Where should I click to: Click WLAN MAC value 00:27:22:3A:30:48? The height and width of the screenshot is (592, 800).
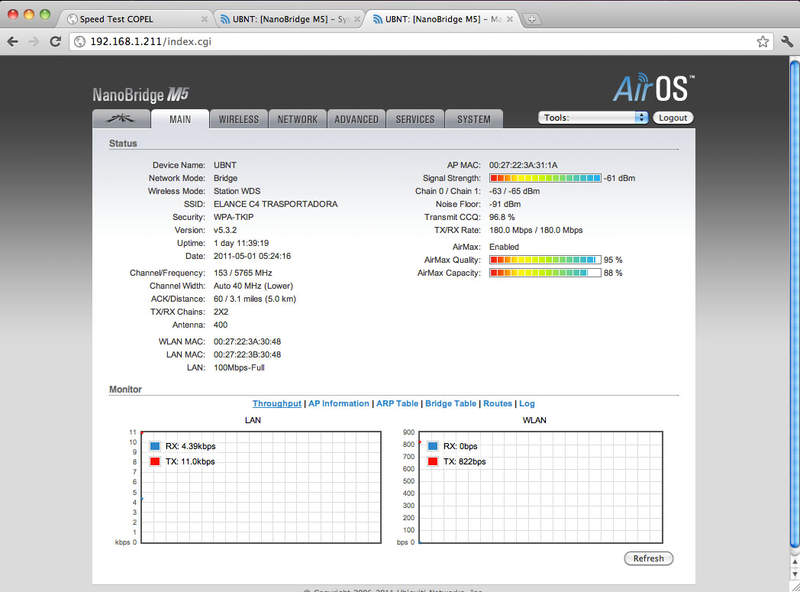pyautogui.click(x=247, y=341)
